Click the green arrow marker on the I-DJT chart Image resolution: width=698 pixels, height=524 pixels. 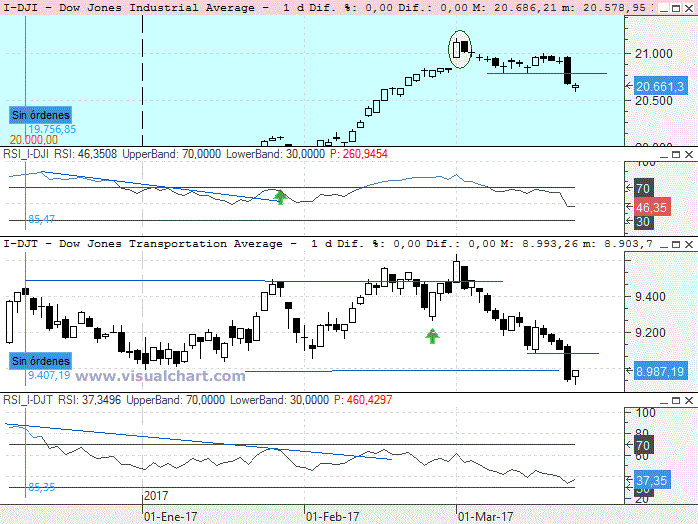(x=432, y=336)
